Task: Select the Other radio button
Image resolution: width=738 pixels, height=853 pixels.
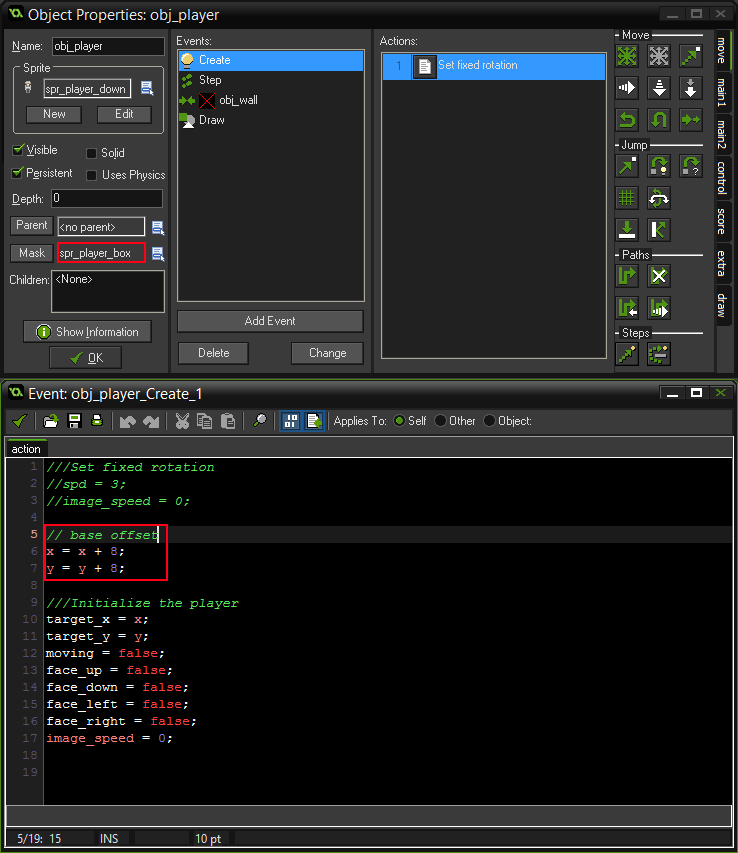Action: (x=441, y=421)
